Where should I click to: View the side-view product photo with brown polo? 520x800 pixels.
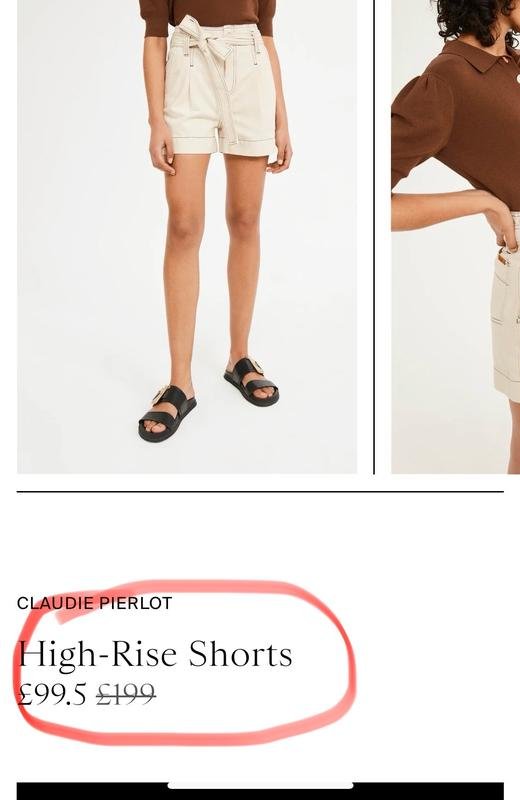point(455,237)
